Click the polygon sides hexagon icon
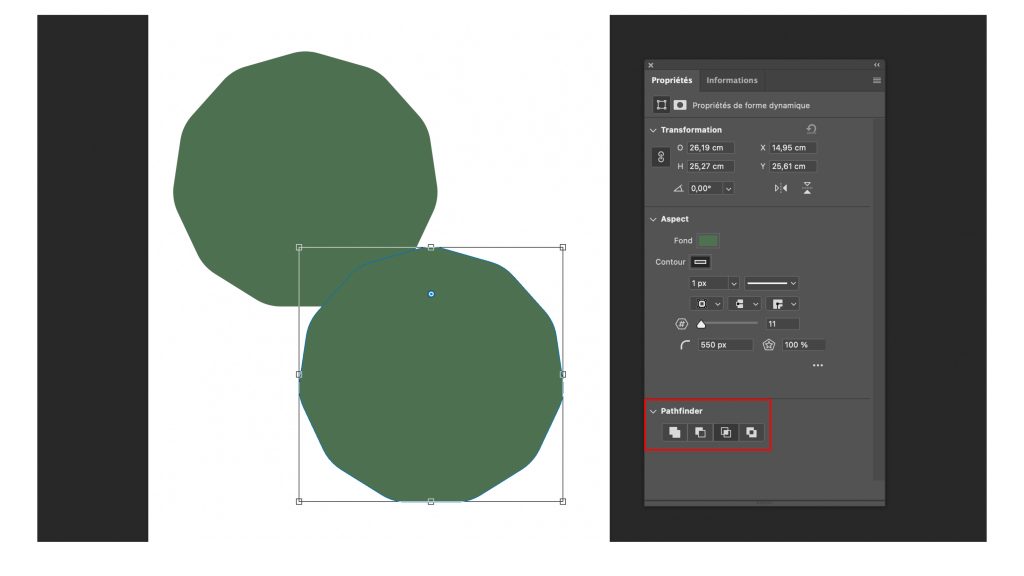The width and height of the screenshot is (1024, 576). click(681, 324)
